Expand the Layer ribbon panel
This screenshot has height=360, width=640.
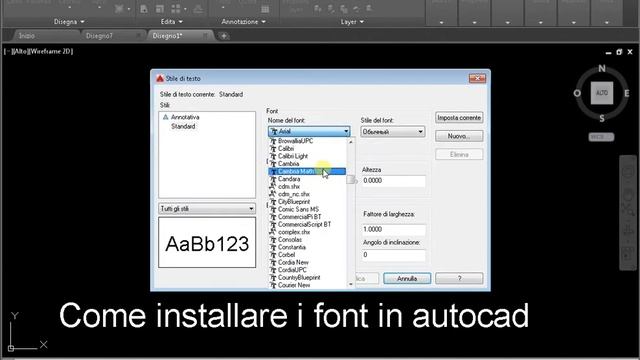click(352, 22)
